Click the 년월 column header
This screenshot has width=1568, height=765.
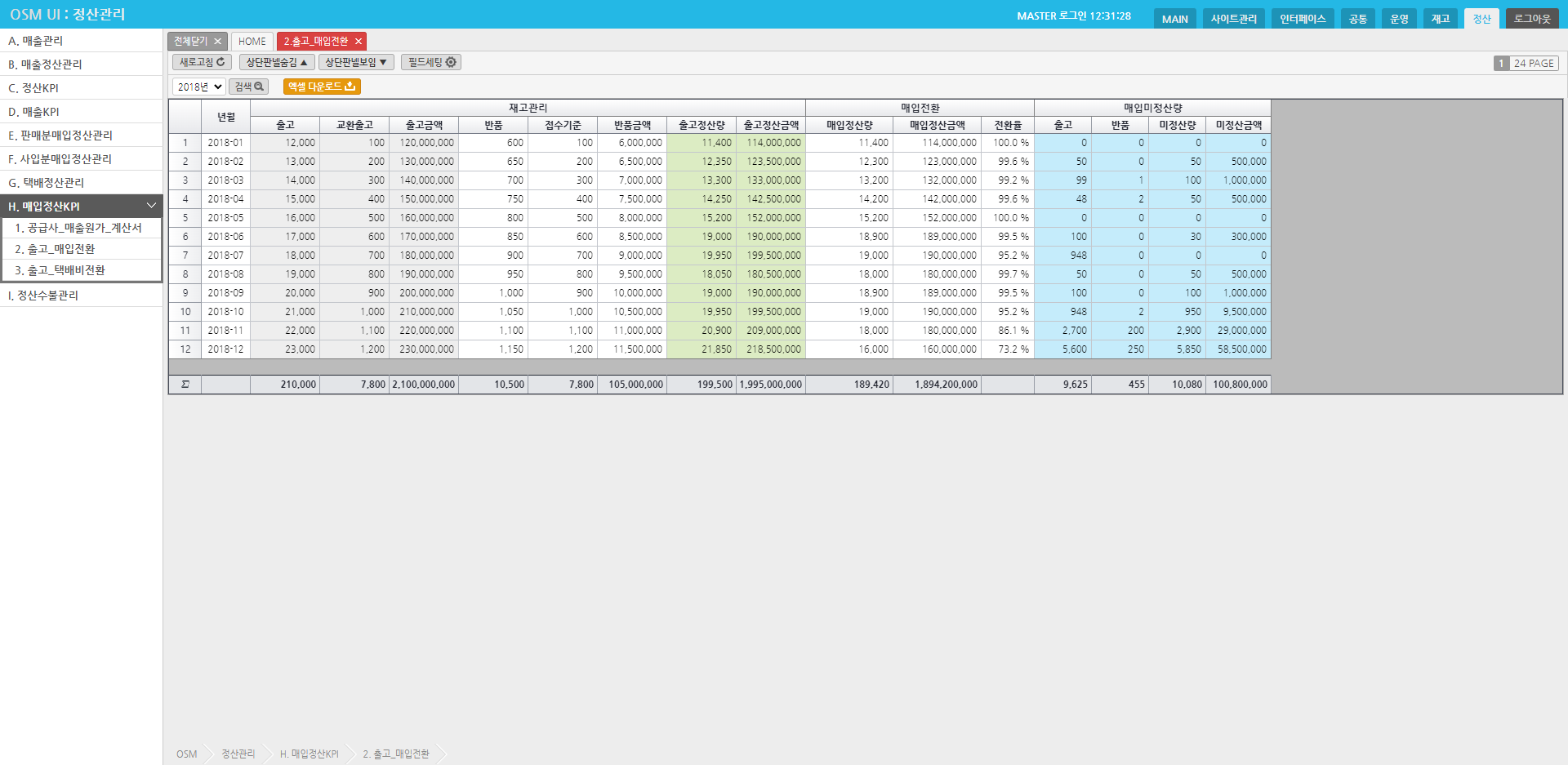click(226, 117)
